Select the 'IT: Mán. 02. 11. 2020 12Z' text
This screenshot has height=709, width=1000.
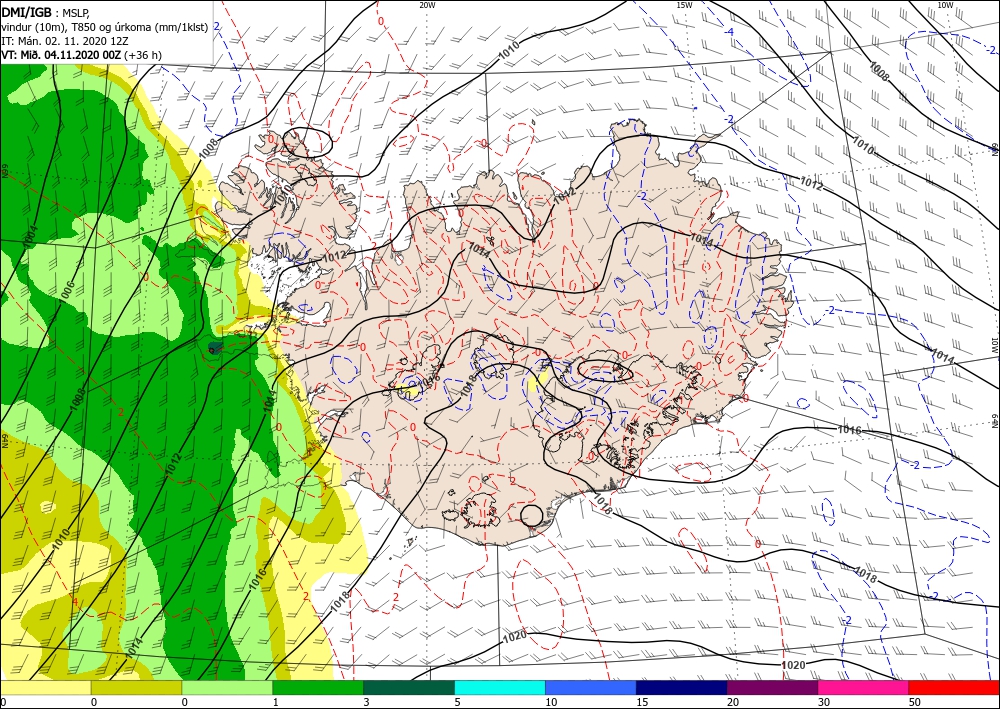64,40
